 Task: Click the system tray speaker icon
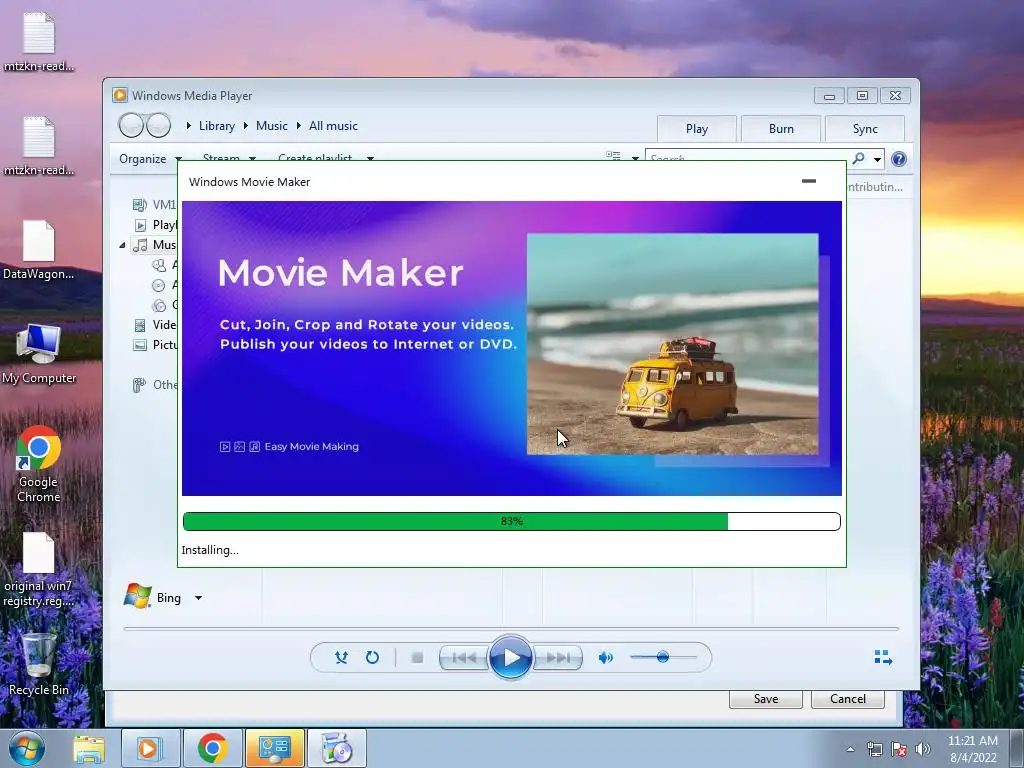click(923, 749)
